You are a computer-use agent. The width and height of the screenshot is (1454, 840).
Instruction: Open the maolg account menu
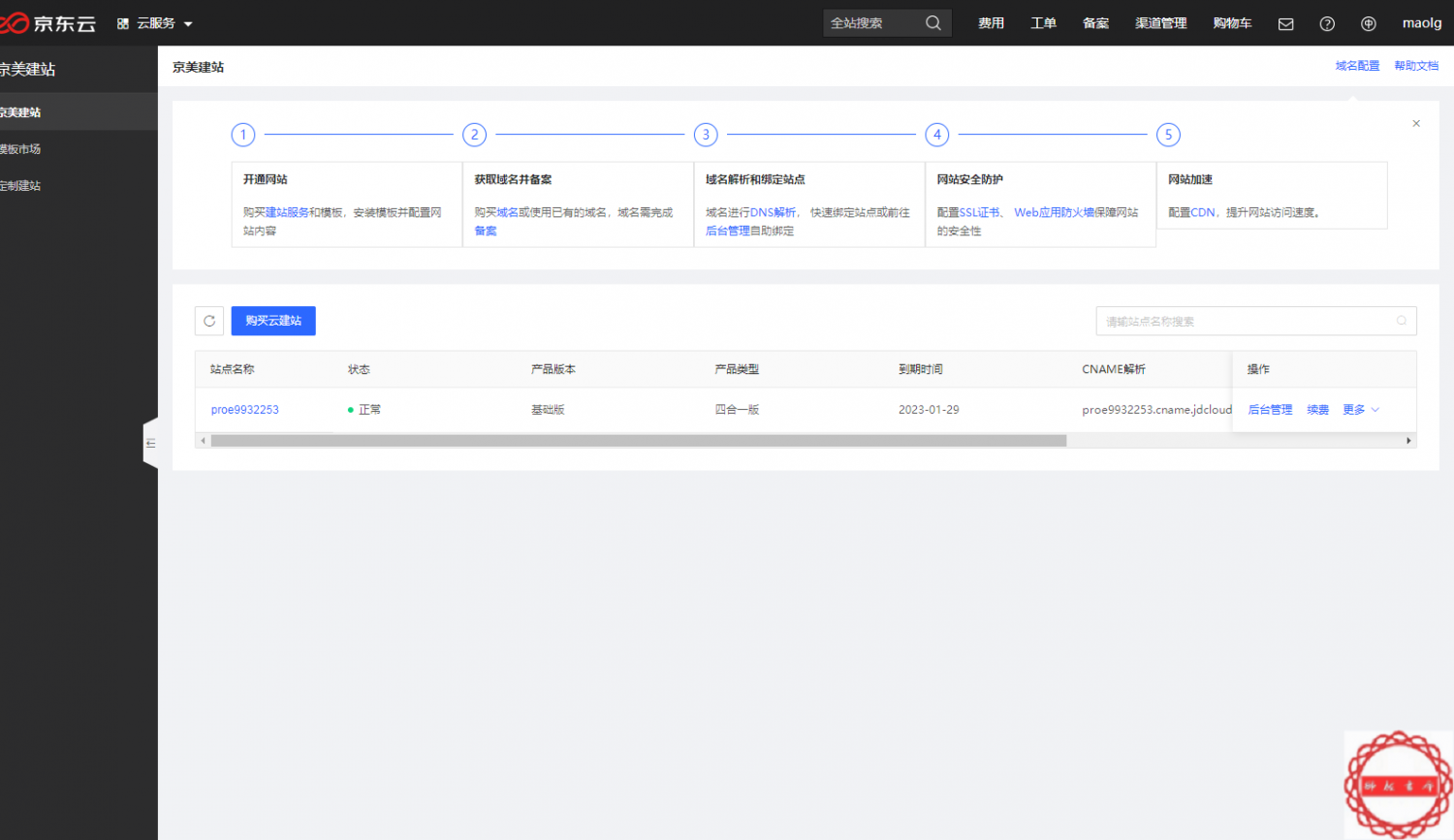1422,23
